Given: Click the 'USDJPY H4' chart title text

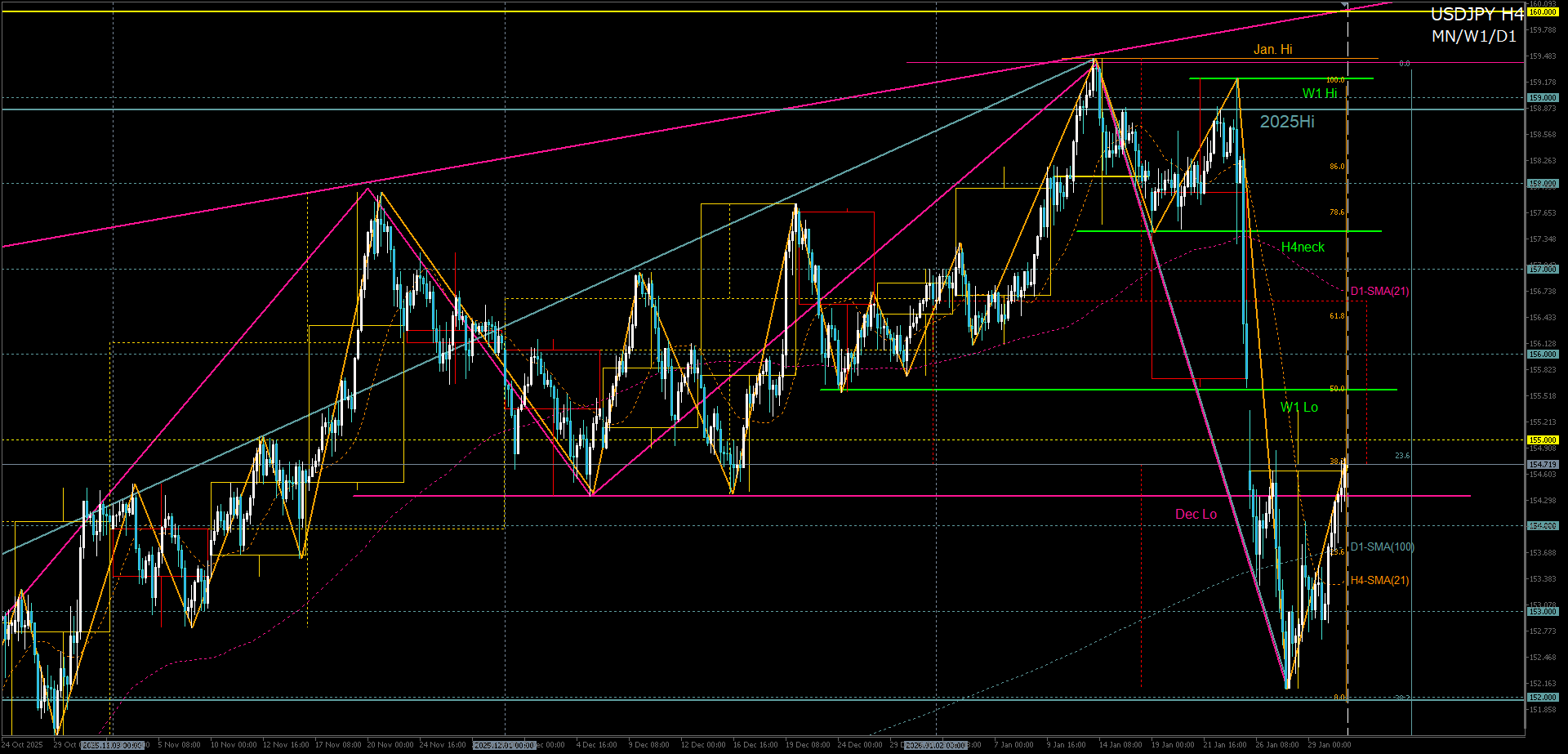Looking at the screenshot, I should [x=1477, y=15].
